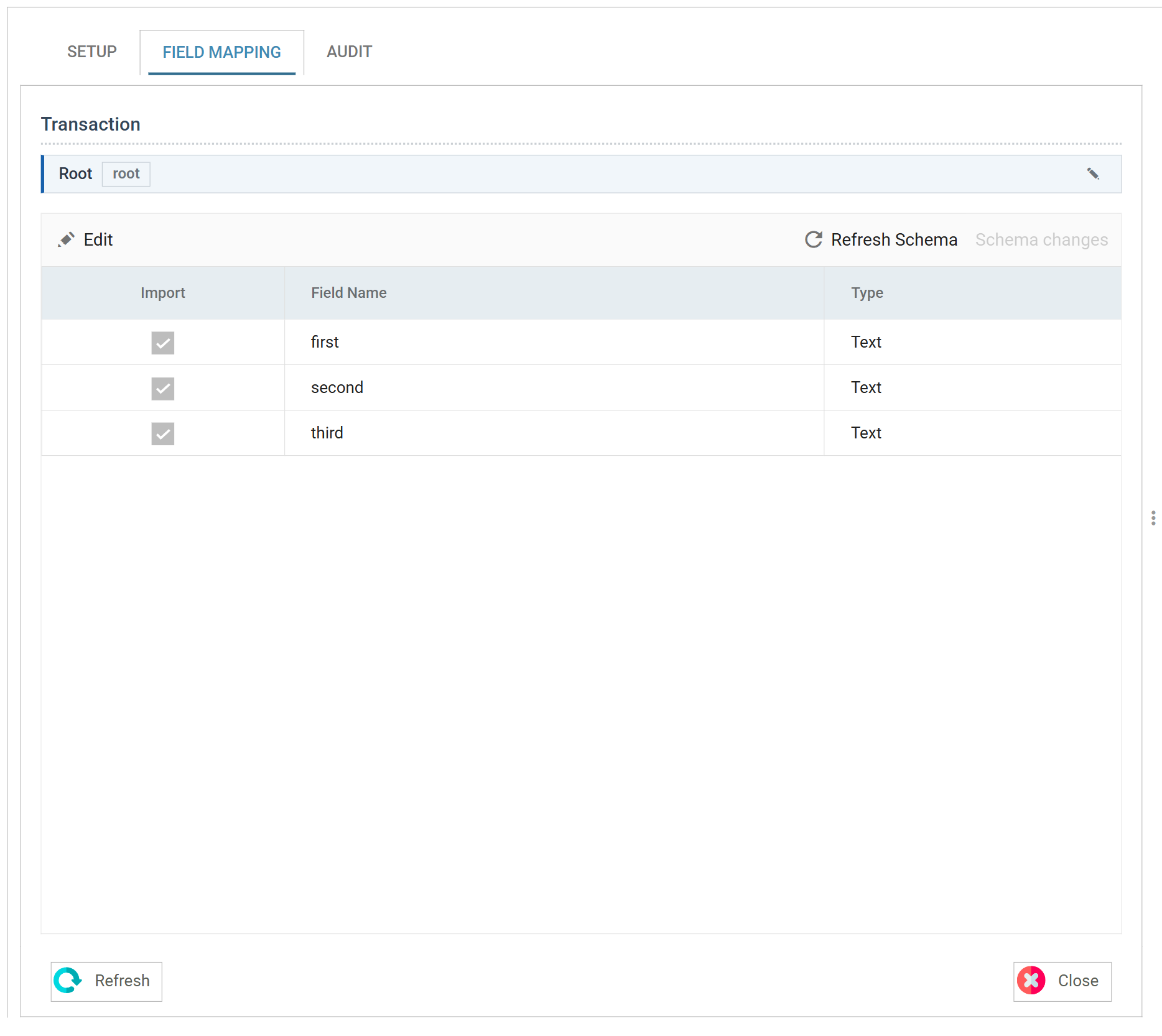Toggle import checkbox for third field
Screen dimensions: 1162x1036
pos(163,434)
